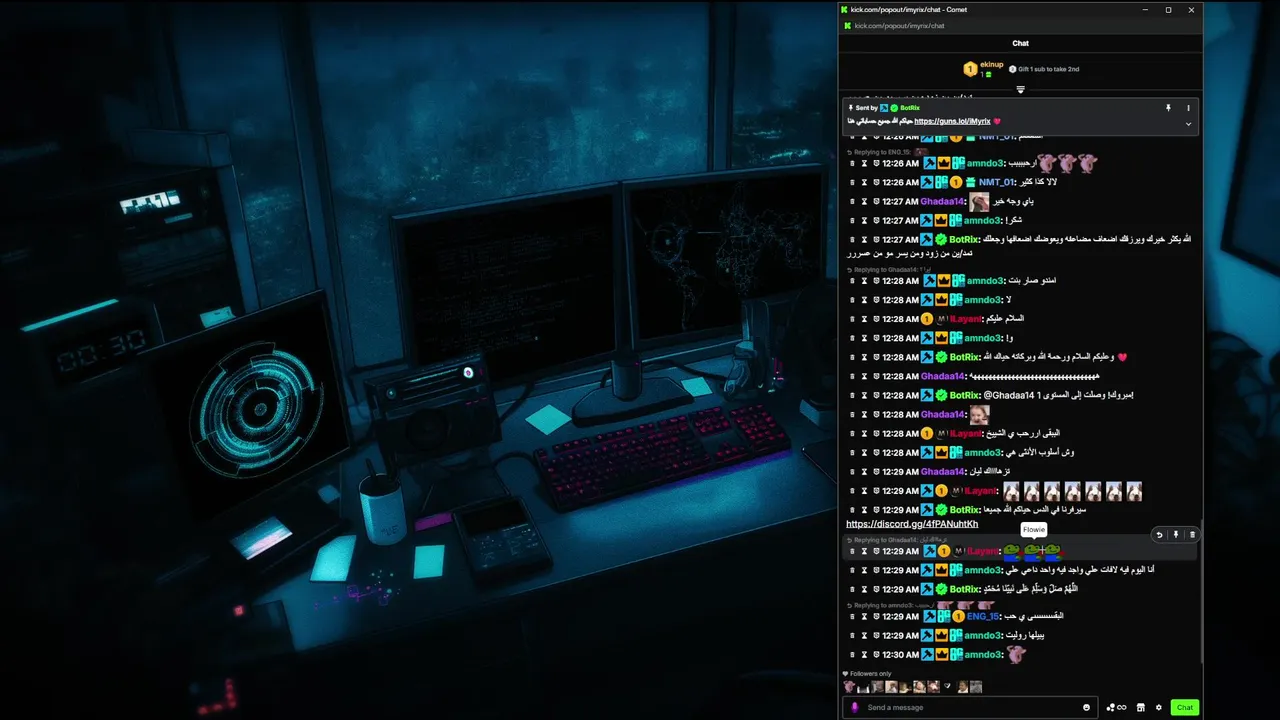1280x720 pixels.
Task: Ban amndo3 using the 12:30 AM shield icon
Action: tap(876, 655)
